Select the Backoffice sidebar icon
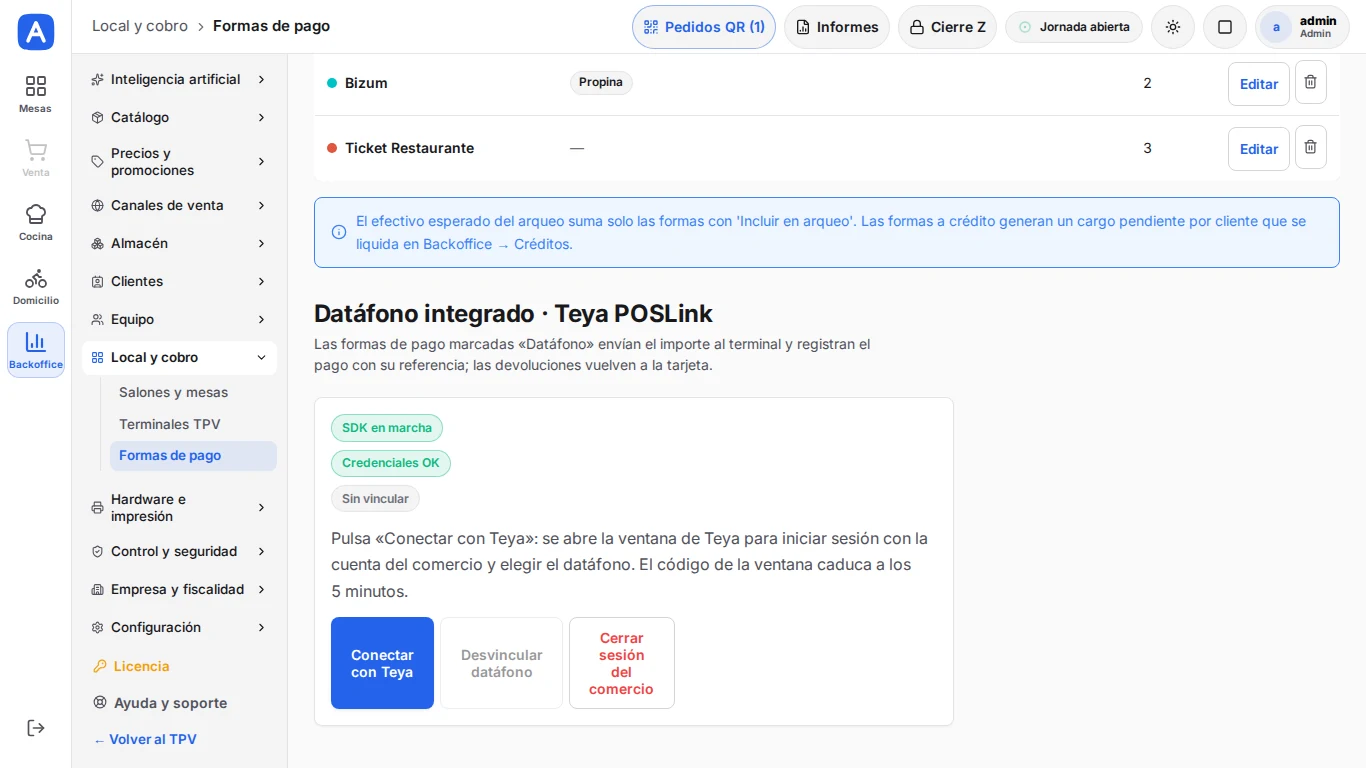Screen dimensions: 1366x768 pyautogui.click(x=36, y=350)
